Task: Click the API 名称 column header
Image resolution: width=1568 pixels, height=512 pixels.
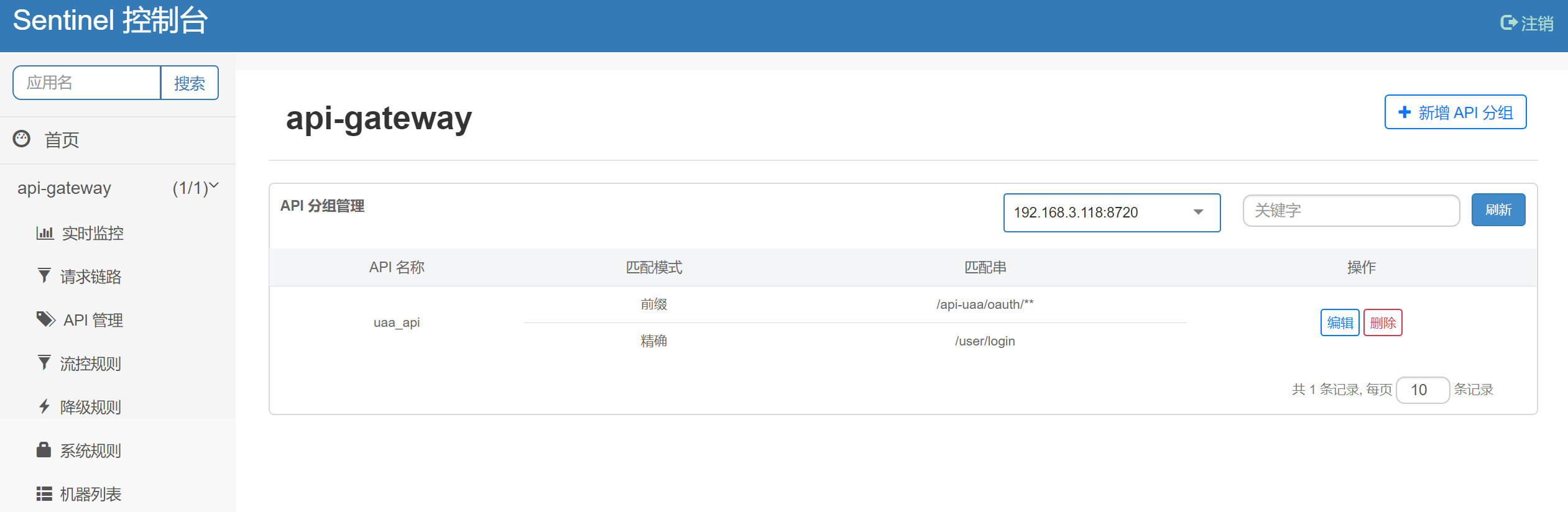Action: click(397, 267)
